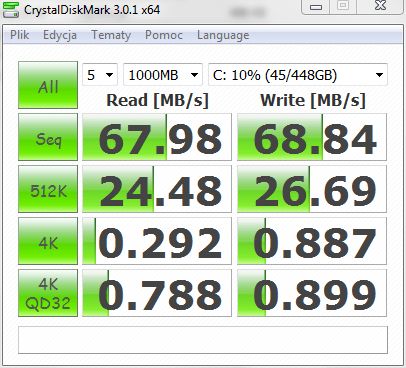The width and height of the screenshot is (406, 368).
Task: Click the Write [MB/s] column header
Action: tap(313, 100)
